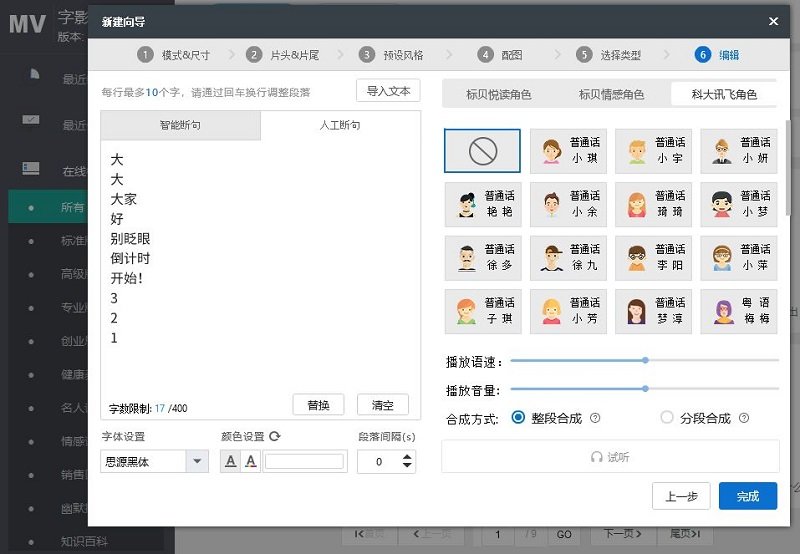The width and height of the screenshot is (800, 554).
Task: Choose the 普通话 艳艳 voice character
Action: [483, 204]
